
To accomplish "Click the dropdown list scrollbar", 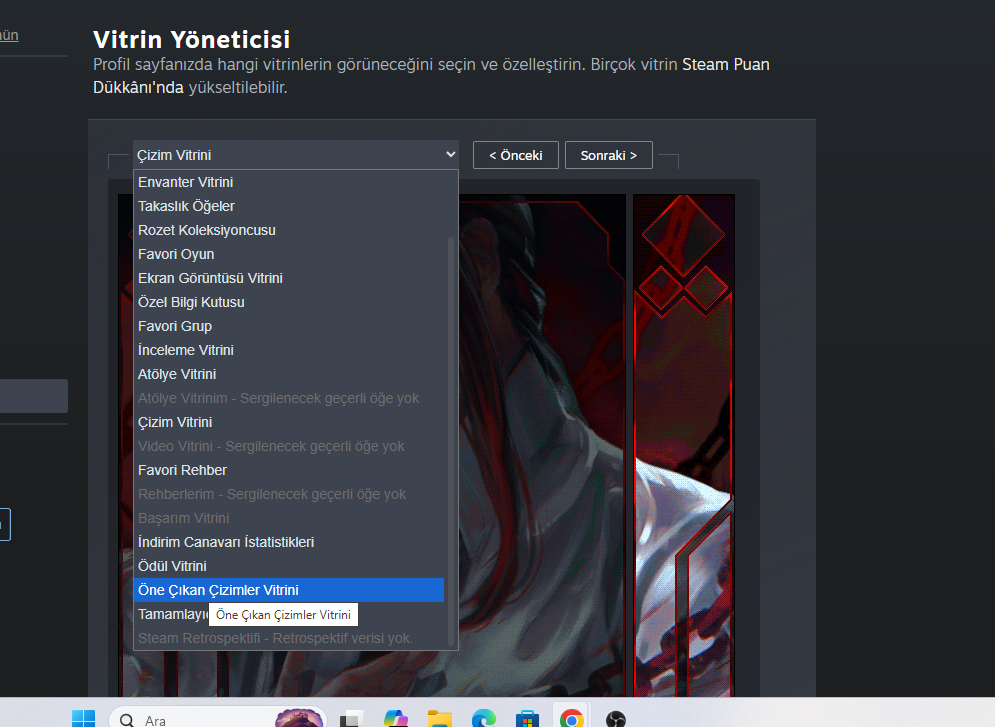I will pyautogui.click(x=451, y=440).
